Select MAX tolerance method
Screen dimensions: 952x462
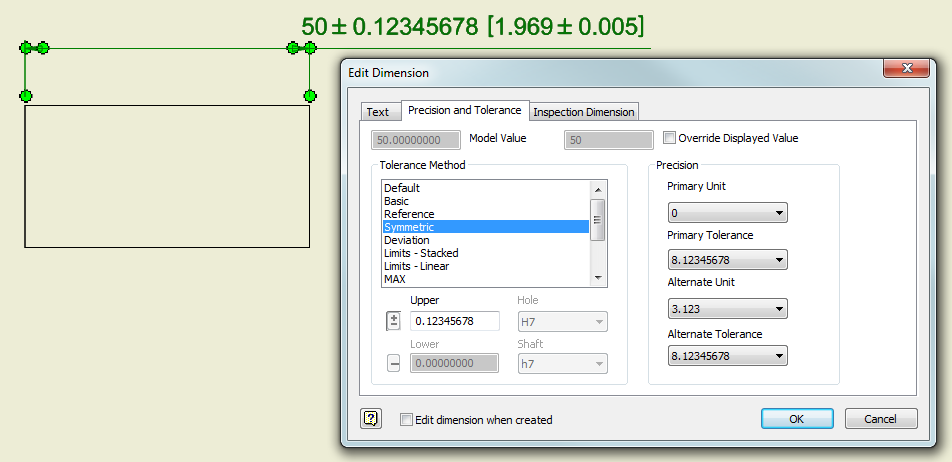tap(486, 279)
